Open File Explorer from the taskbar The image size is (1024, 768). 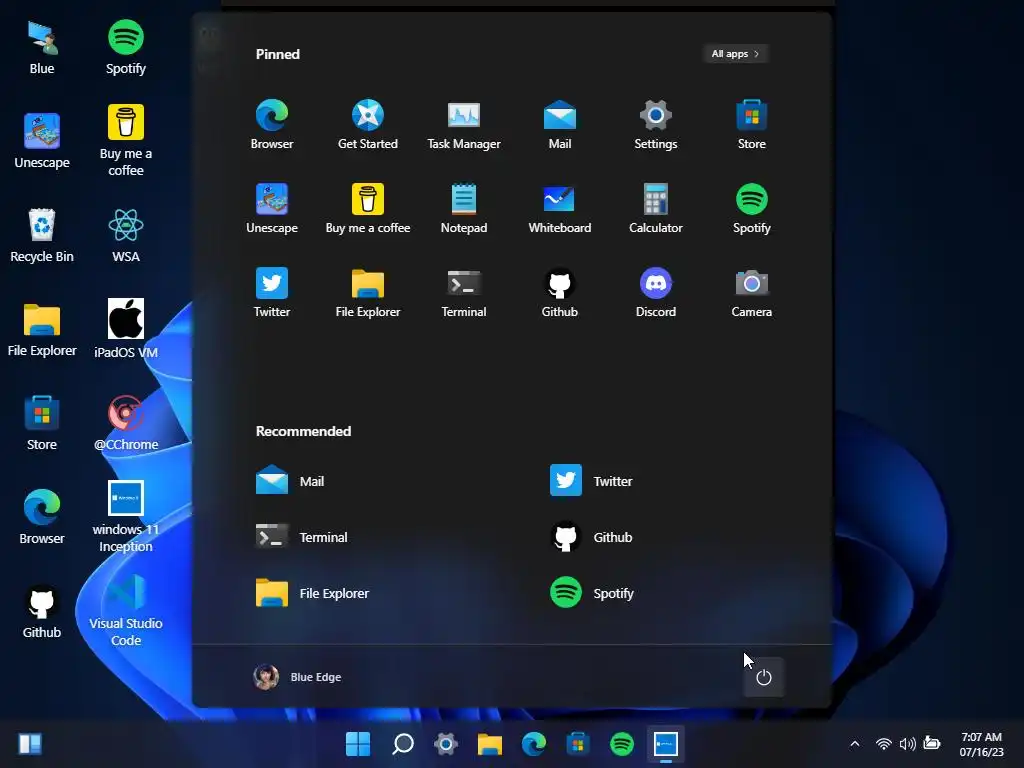(x=490, y=744)
